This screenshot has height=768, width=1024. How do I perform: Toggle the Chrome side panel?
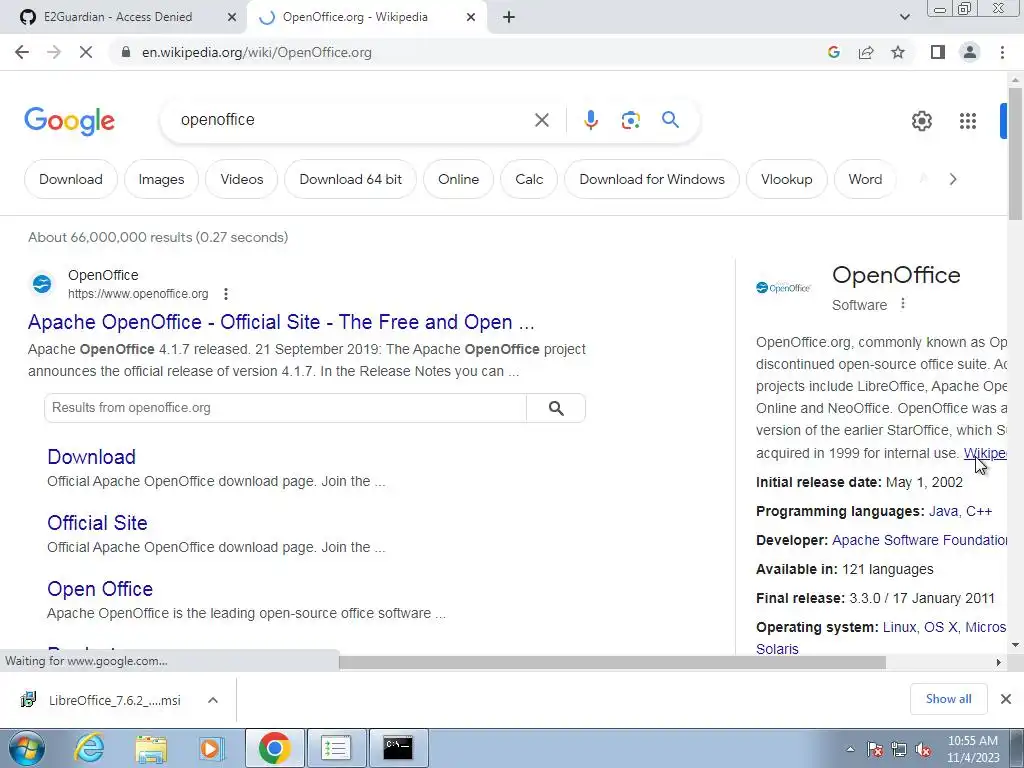click(x=938, y=52)
